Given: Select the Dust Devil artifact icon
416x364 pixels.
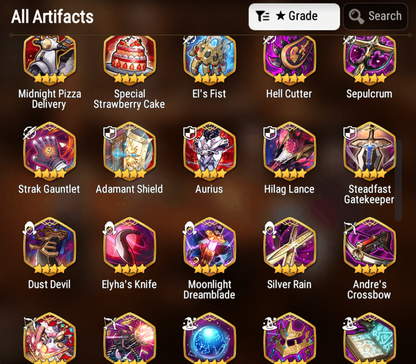Looking at the screenshot, I should tap(49, 246).
